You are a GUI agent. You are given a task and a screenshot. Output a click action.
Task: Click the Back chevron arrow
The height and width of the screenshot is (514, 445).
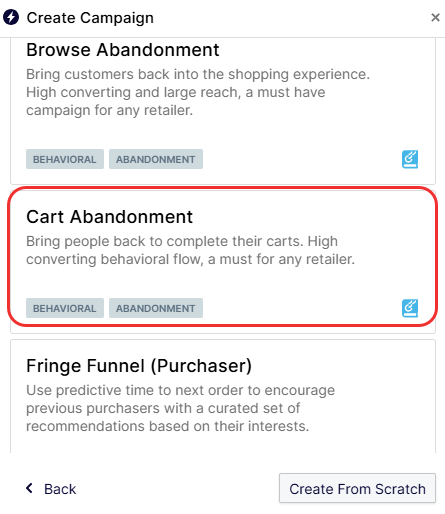pos(30,488)
